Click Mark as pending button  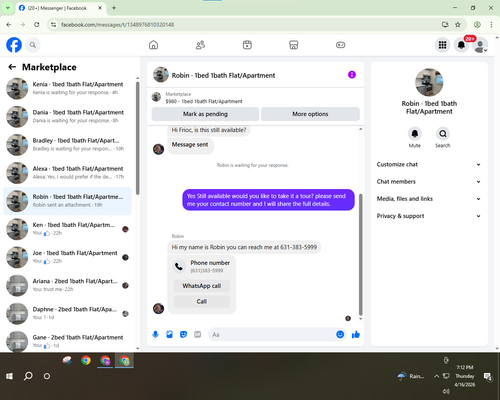coord(205,114)
